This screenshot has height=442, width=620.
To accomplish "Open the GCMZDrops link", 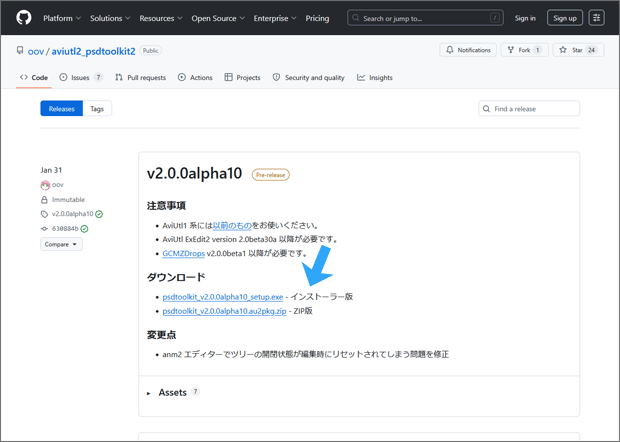I will 183,253.
